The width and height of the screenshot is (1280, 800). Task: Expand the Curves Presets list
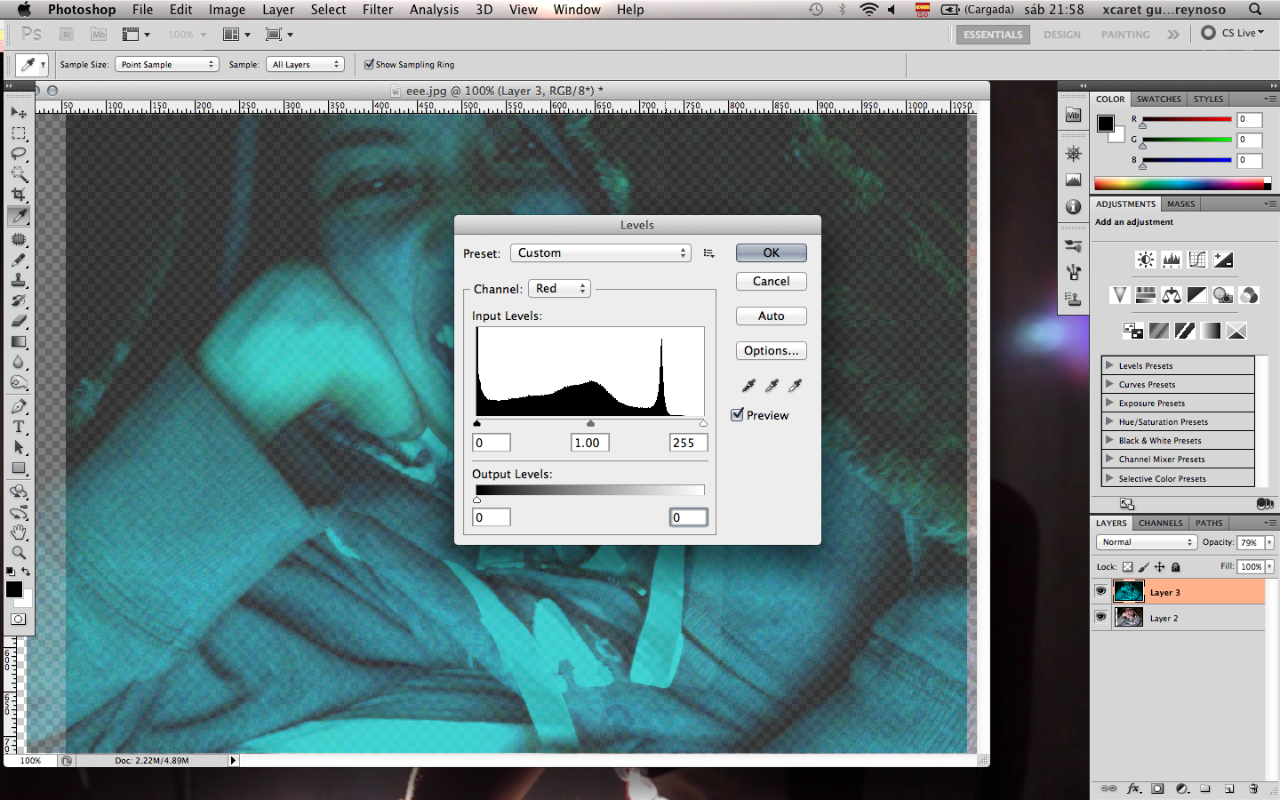tap(1109, 384)
